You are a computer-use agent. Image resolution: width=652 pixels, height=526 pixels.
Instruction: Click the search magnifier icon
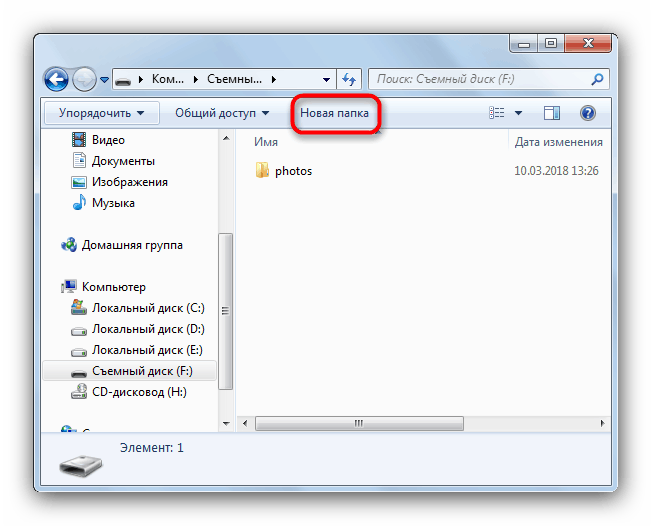click(x=597, y=79)
